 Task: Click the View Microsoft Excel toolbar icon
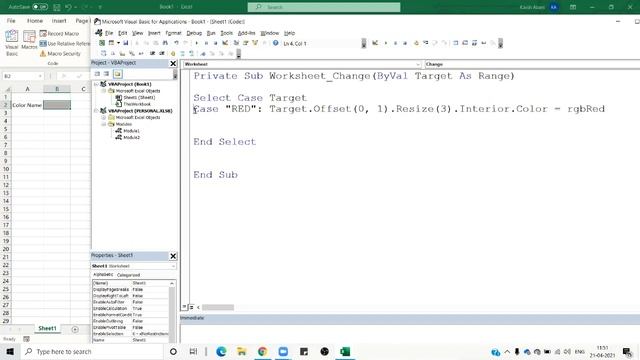[x=102, y=43]
